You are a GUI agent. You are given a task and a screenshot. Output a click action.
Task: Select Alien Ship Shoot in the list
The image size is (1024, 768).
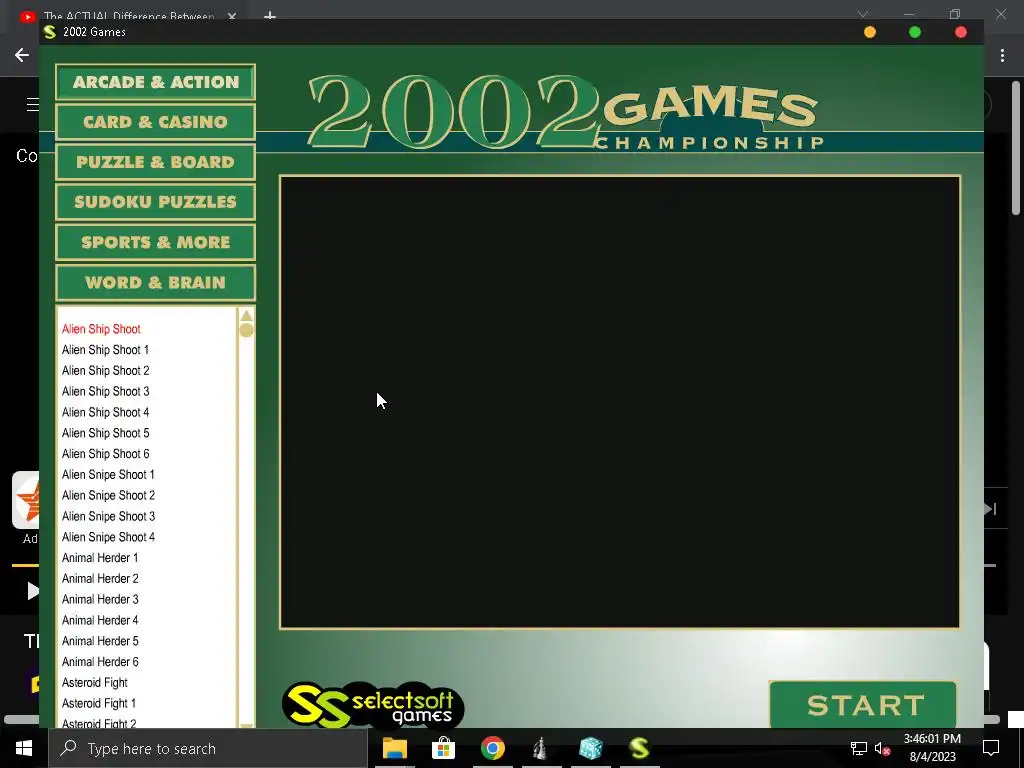click(101, 329)
